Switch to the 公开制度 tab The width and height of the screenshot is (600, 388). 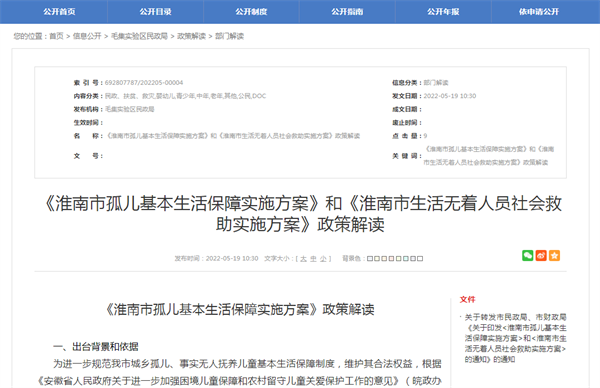[x=251, y=11]
